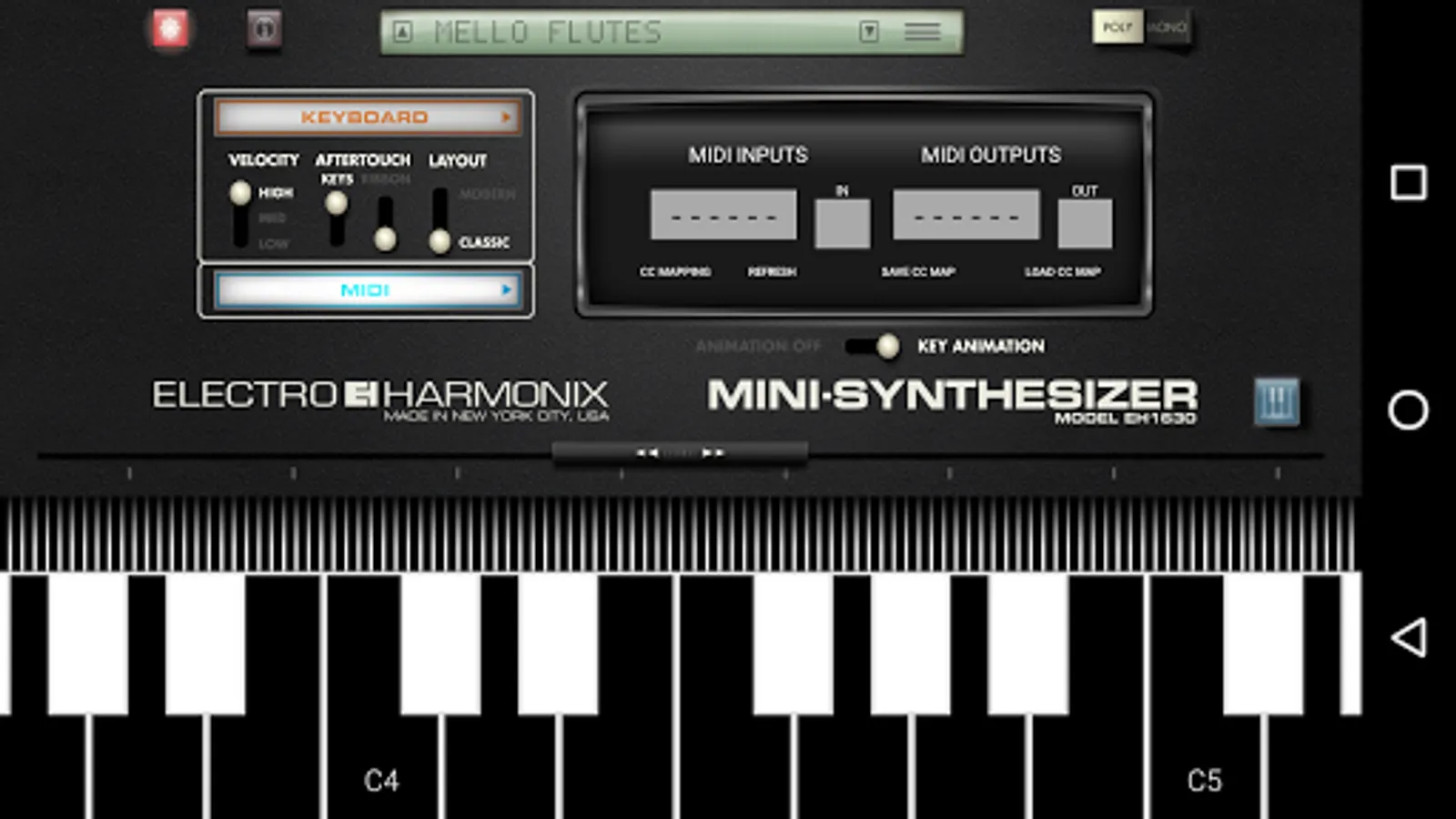Shift keyboard range right with forward arrows
This screenshot has height=819, width=1456.
point(713,452)
